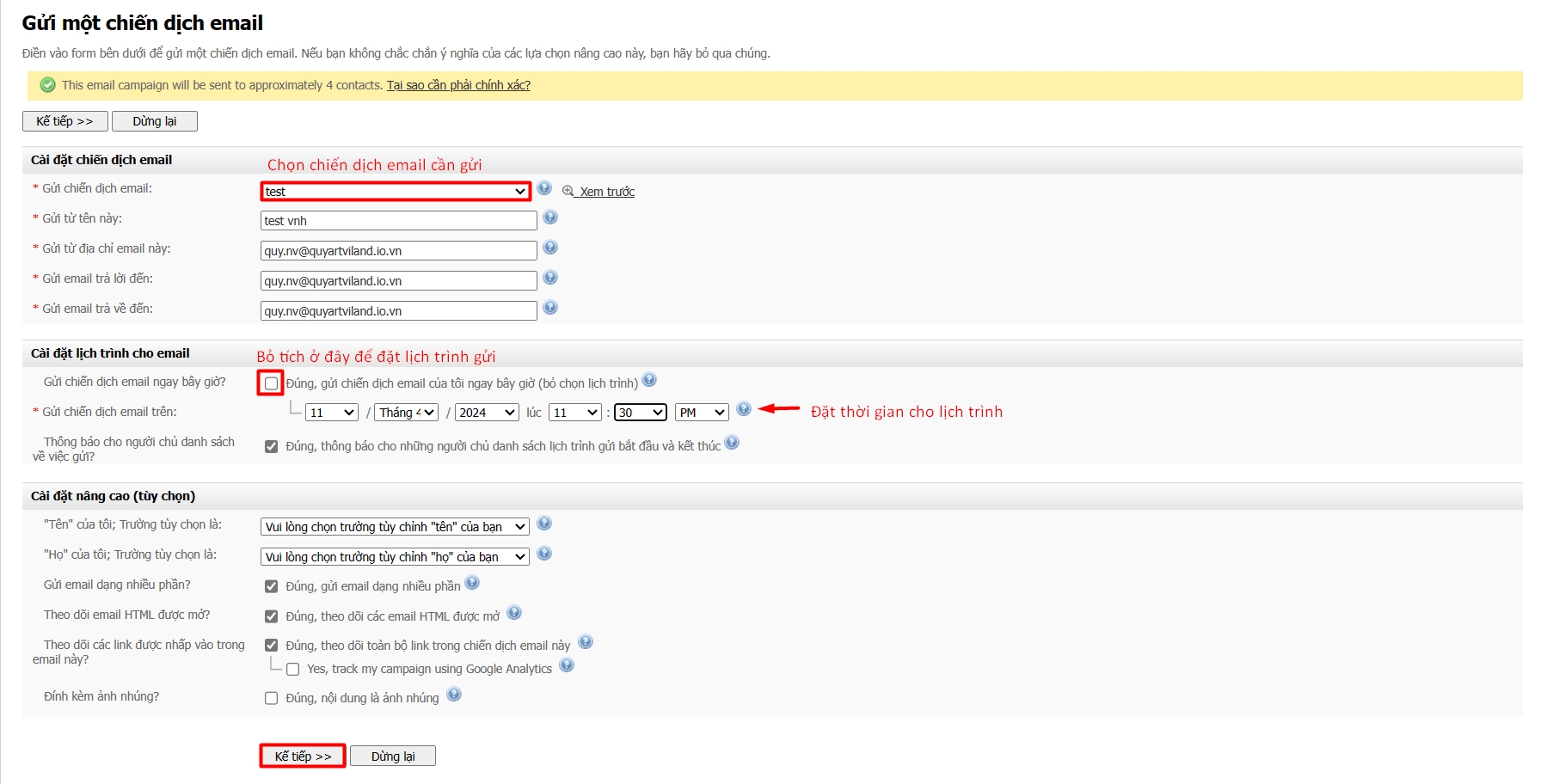The image size is (1553, 784).
Task: Open the email campaign dropdown showing test
Action: (x=395, y=192)
